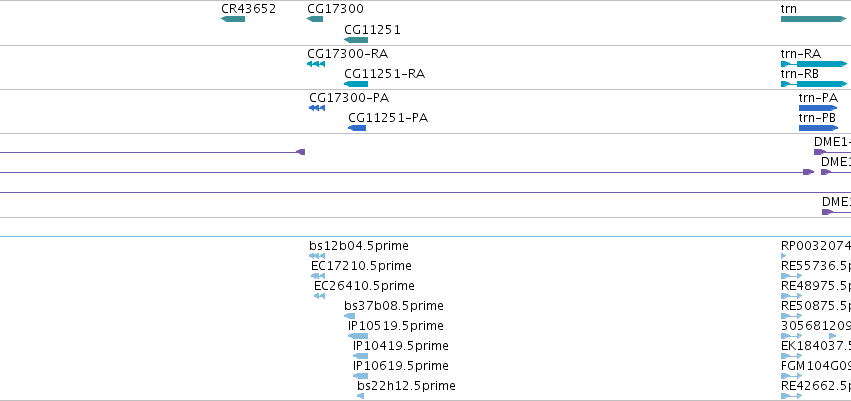Select the CG17300-PA protein glyph

[x=317, y=108]
